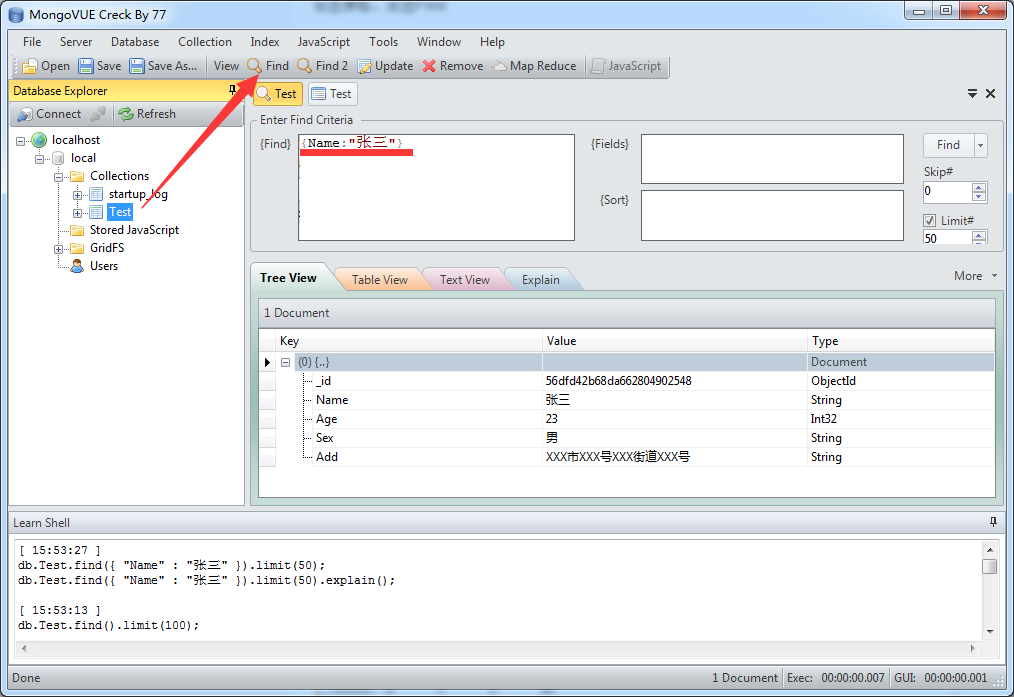The image size is (1014, 697).
Task: Expand the startup_log collection node
Action: coord(78,194)
